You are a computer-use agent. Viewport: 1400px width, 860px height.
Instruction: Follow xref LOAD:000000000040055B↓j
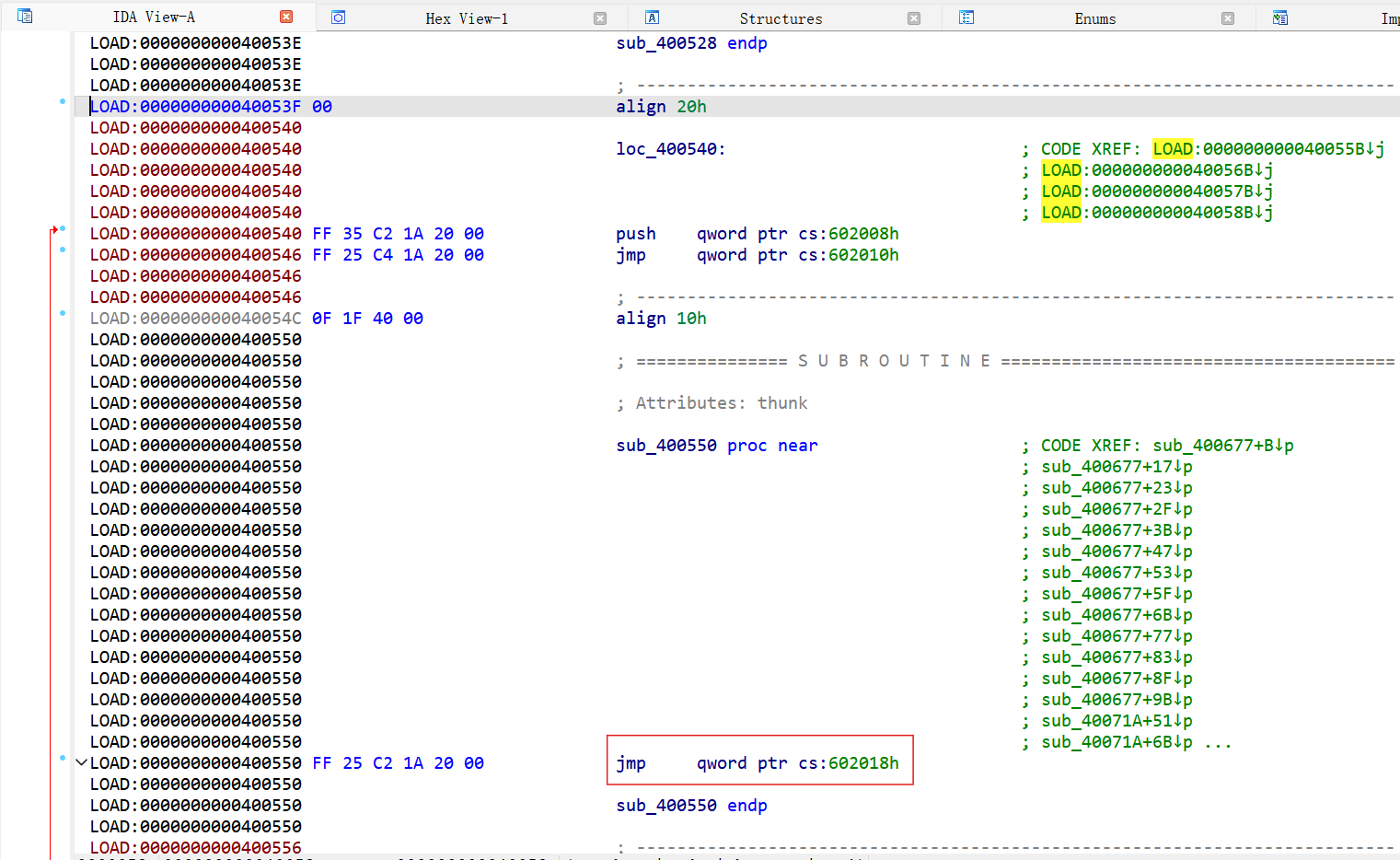(x=1268, y=149)
